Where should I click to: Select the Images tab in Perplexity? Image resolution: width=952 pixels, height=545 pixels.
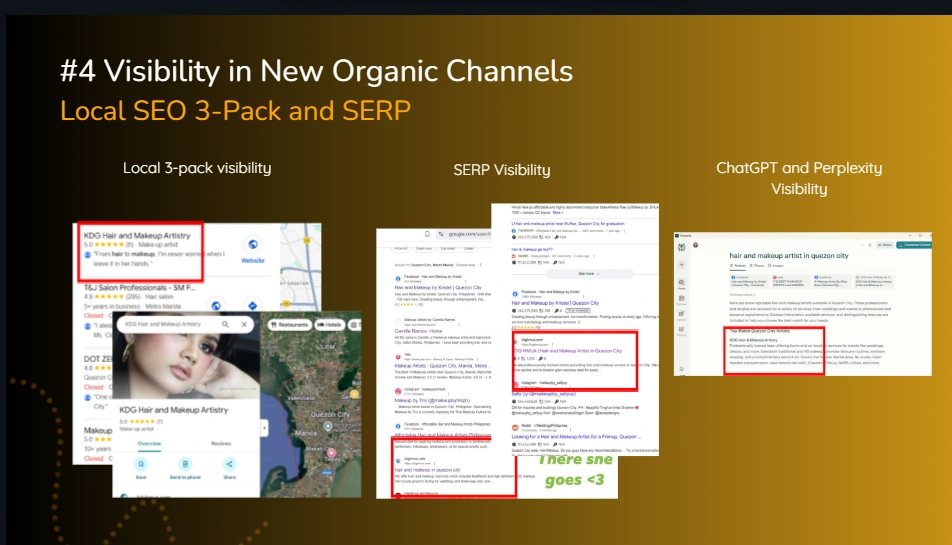click(x=776, y=266)
